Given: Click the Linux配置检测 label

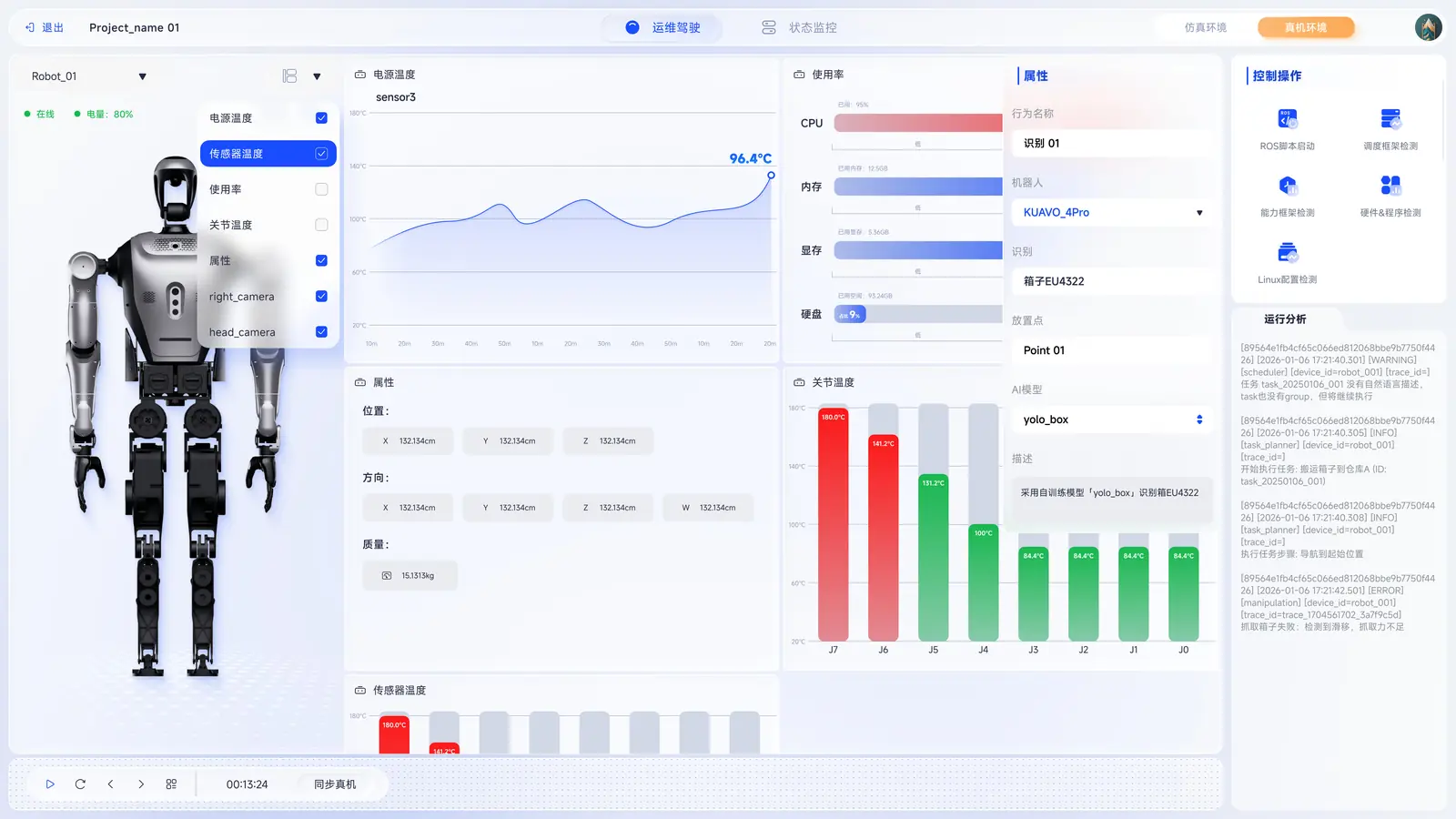Looking at the screenshot, I should pyautogui.click(x=1287, y=280).
